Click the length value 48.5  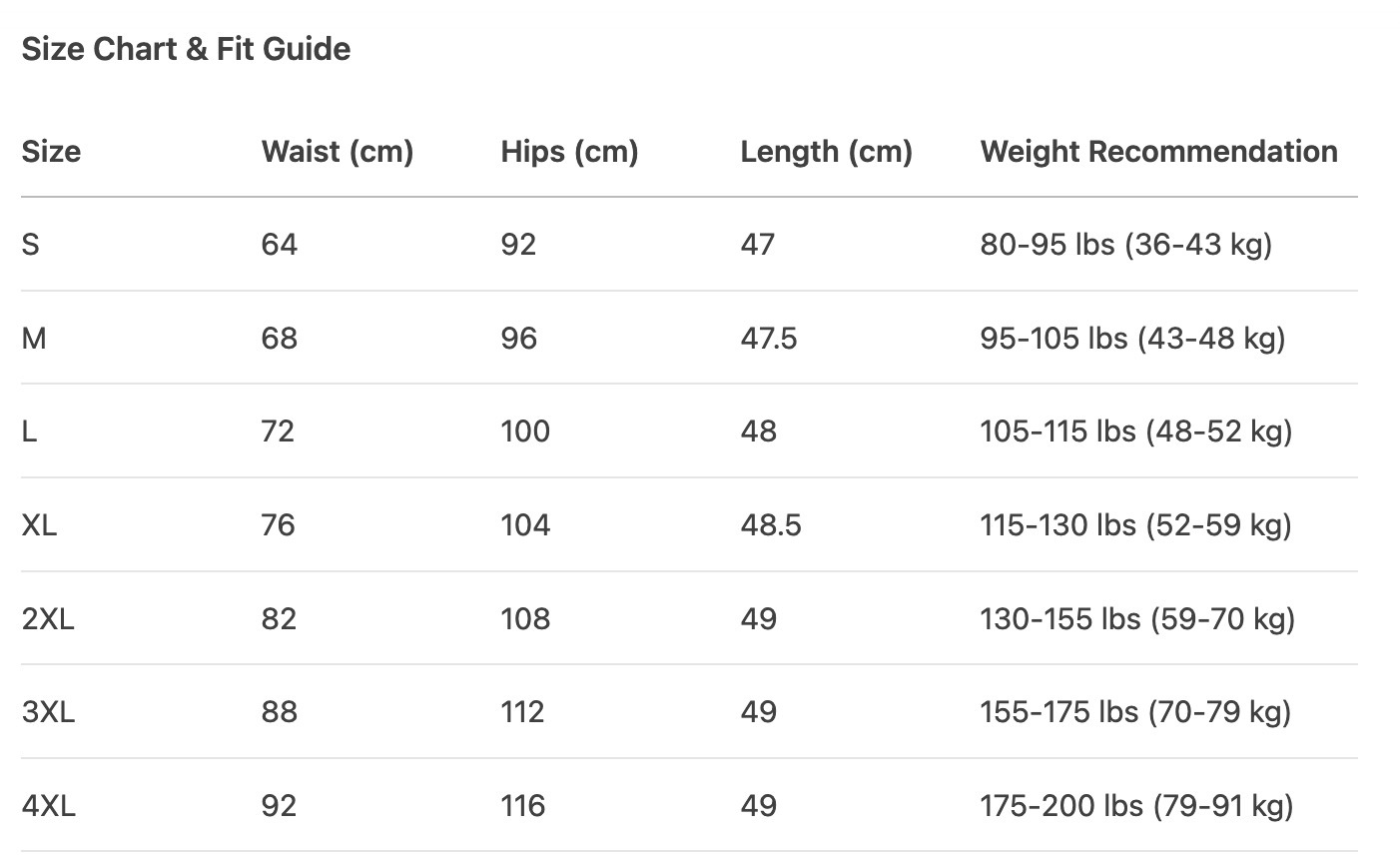click(x=771, y=525)
